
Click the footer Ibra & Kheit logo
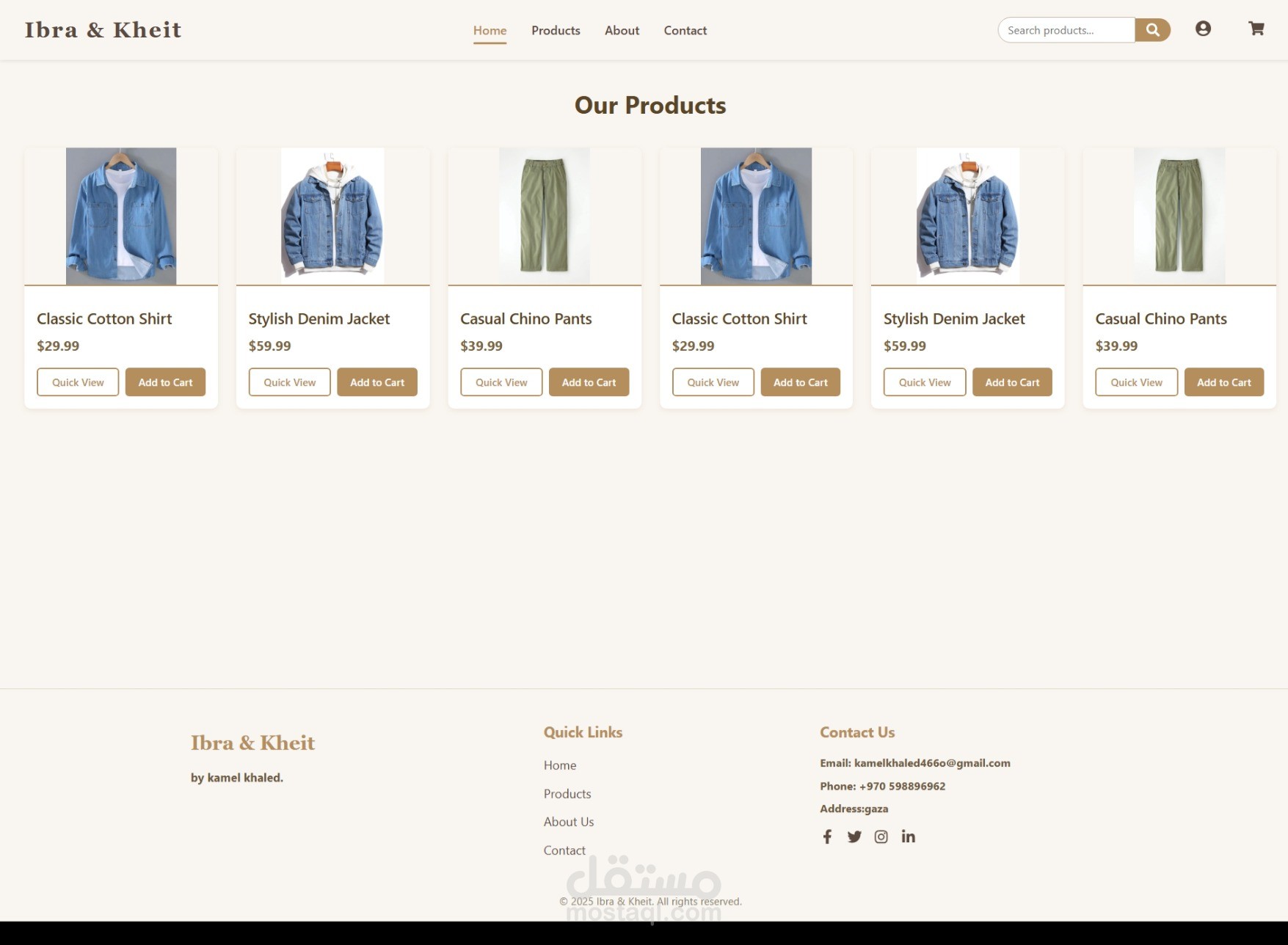(252, 742)
